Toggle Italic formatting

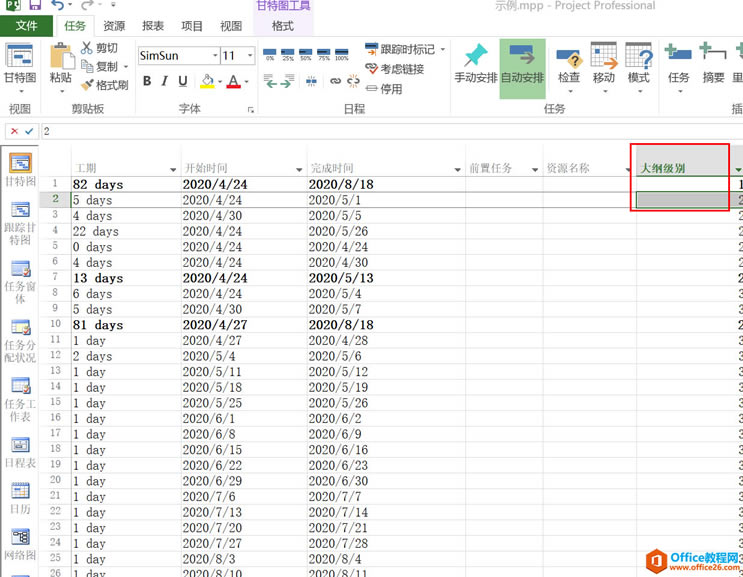click(x=163, y=81)
